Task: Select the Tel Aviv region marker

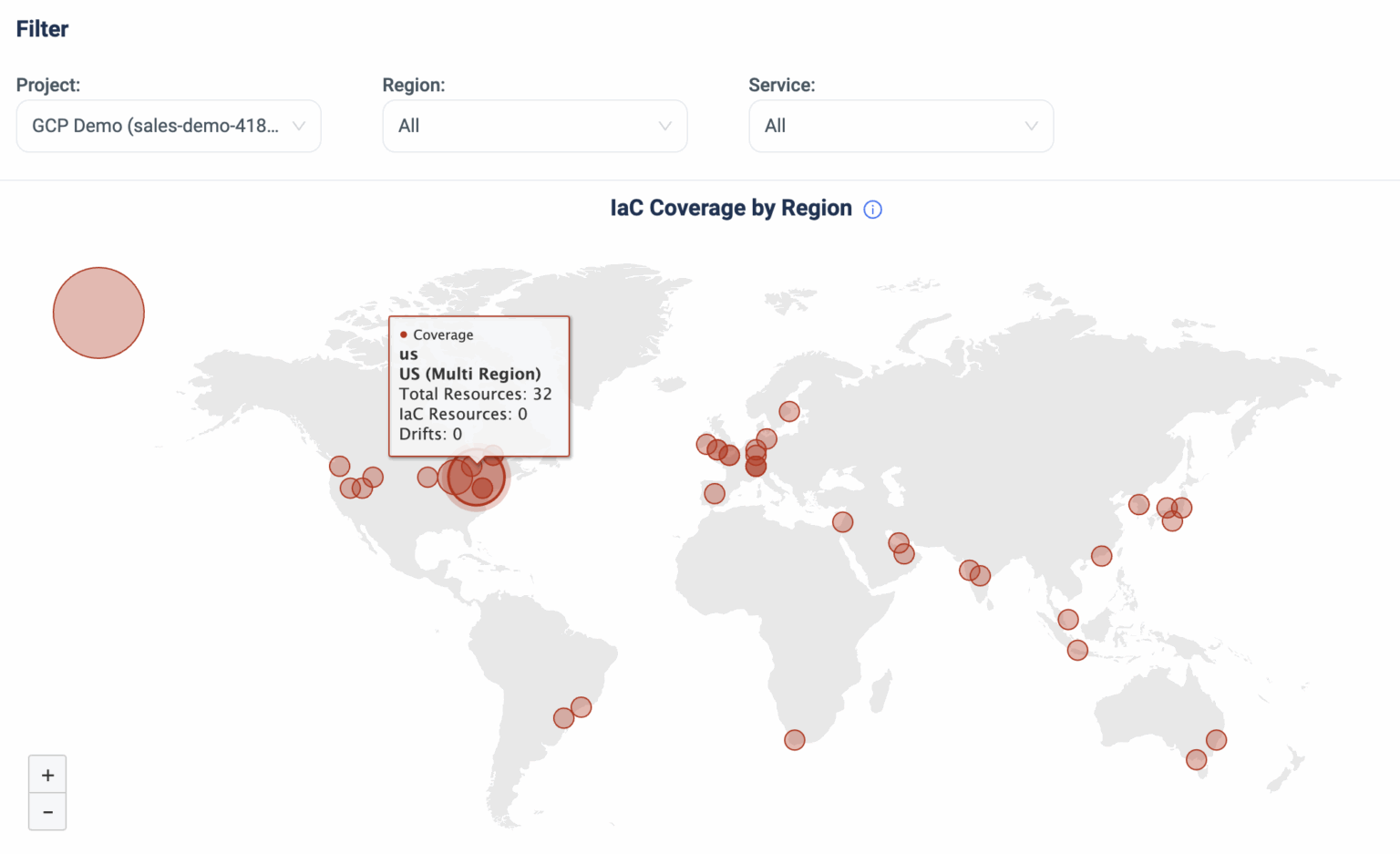Action: coord(841,521)
